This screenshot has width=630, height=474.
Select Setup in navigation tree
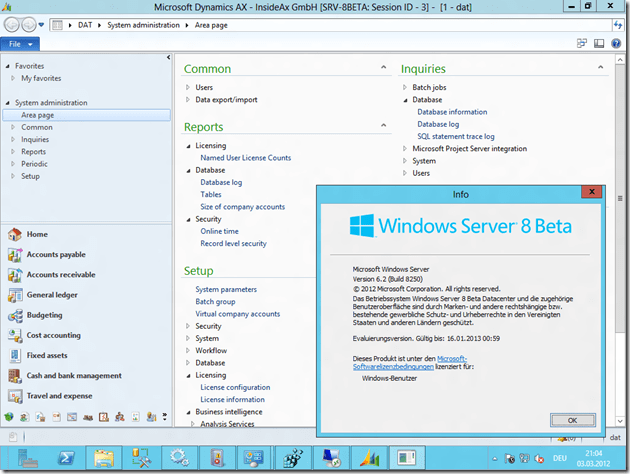pyautogui.click(x=31, y=176)
